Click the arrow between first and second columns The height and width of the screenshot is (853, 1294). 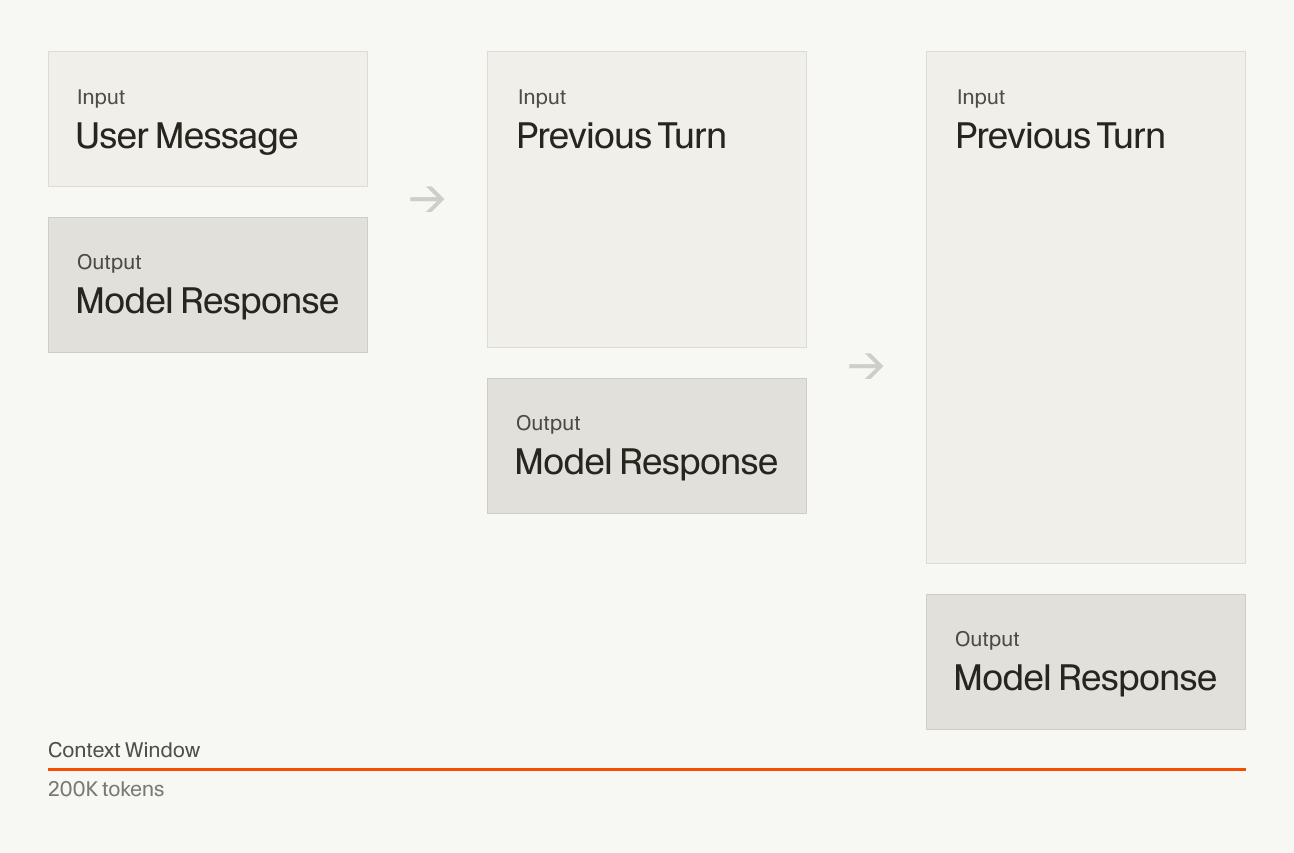(x=427, y=200)
